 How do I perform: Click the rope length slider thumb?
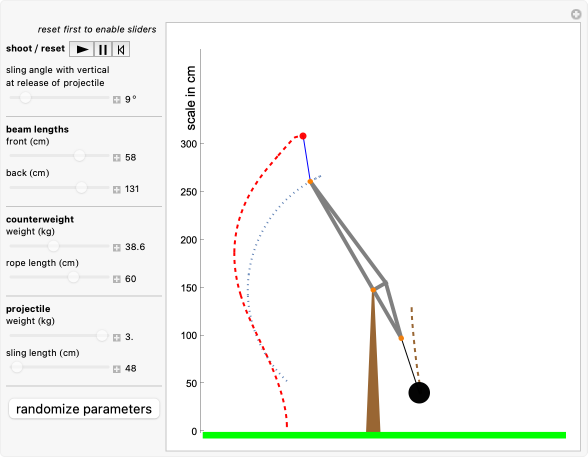[x=73, y=277]
